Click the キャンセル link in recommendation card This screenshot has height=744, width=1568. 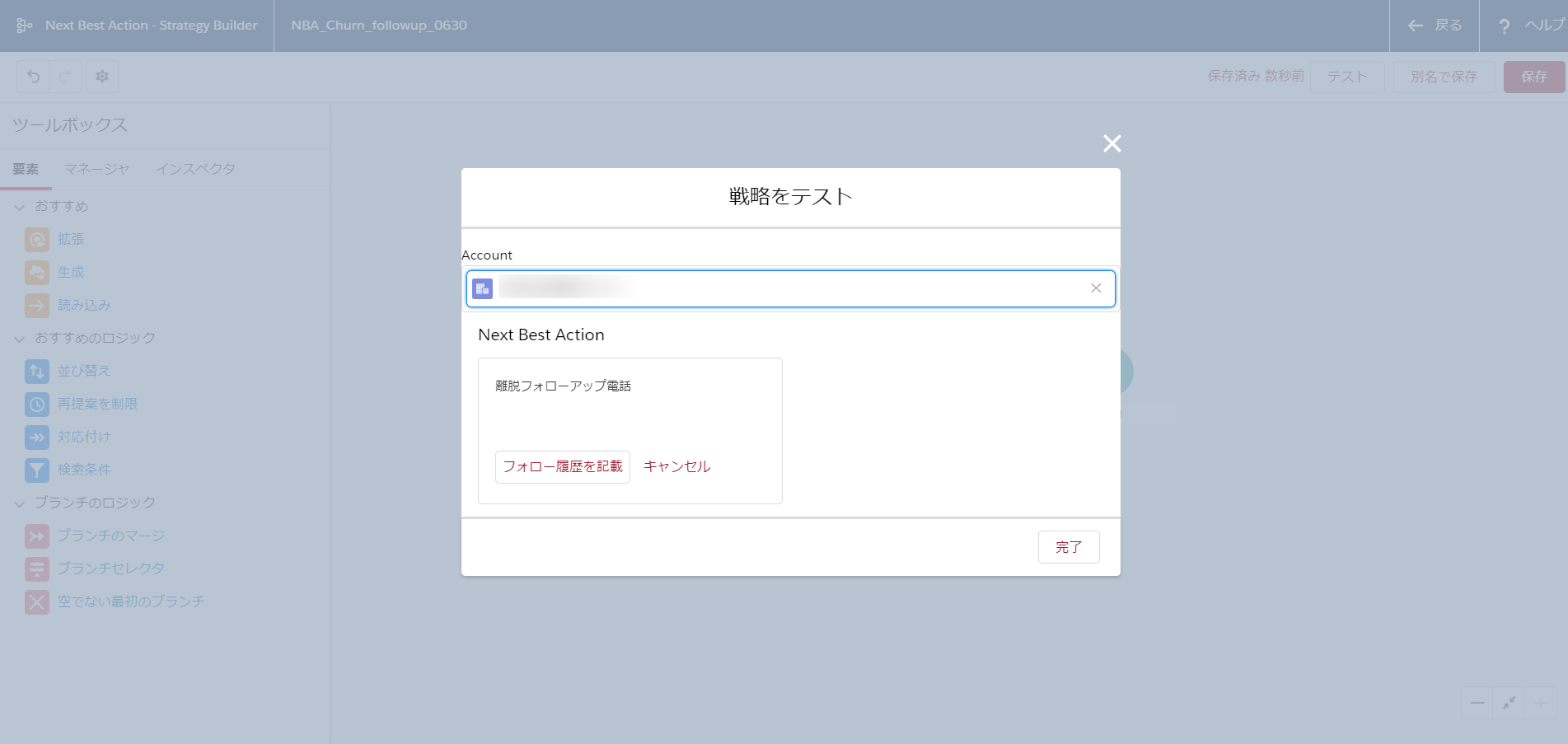676,466
